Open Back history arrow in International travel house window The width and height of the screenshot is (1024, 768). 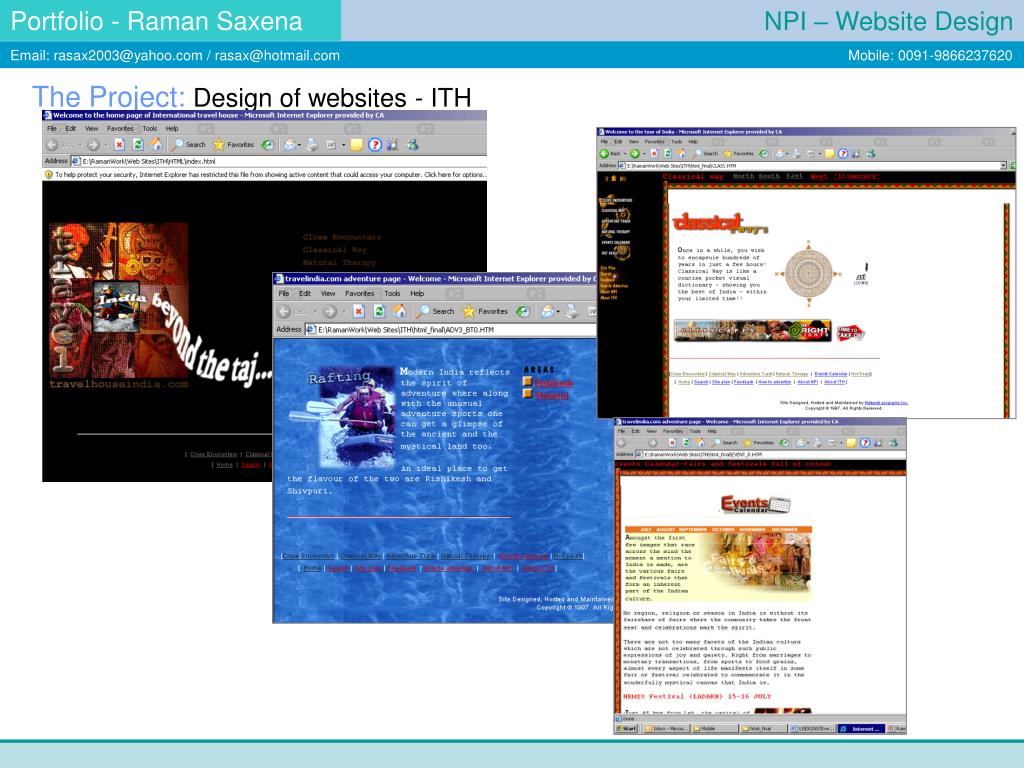tap(80, 145)
